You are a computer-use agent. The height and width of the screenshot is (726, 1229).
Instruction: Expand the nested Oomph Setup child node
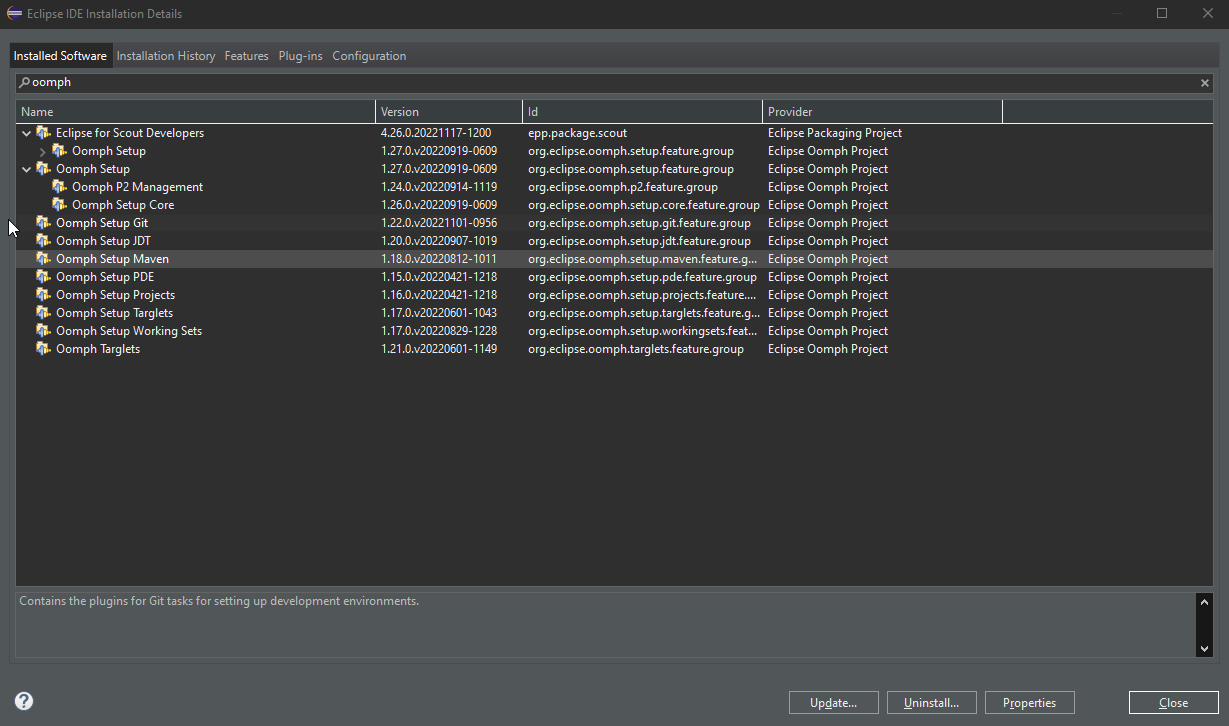click(42, 151)
